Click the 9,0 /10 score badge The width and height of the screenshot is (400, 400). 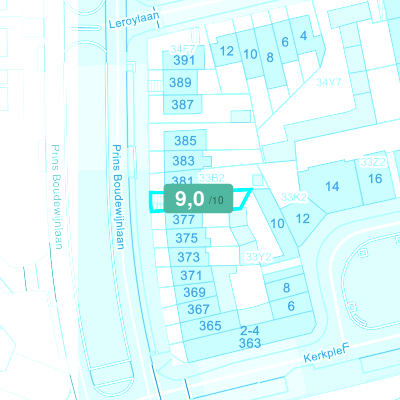[198, 198]
